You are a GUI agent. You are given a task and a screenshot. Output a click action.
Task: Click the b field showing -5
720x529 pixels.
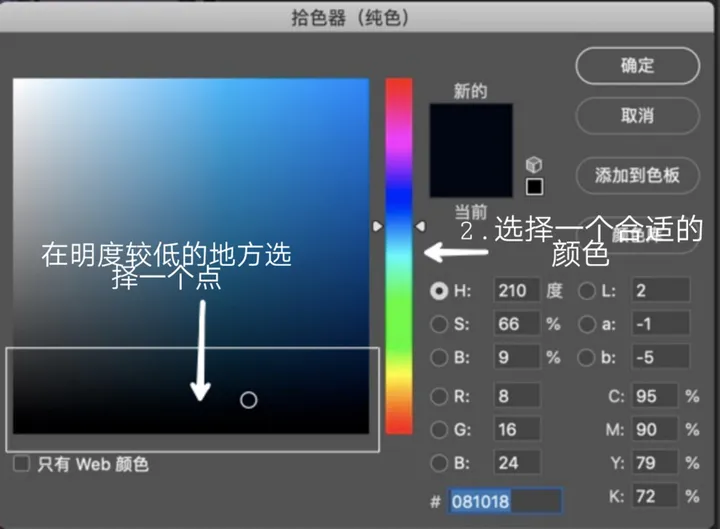point(660,357)
